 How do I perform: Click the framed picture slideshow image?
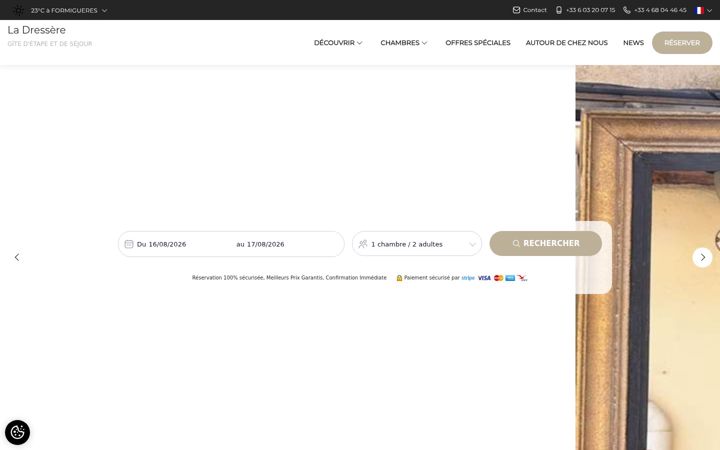(x=647, y=257)
